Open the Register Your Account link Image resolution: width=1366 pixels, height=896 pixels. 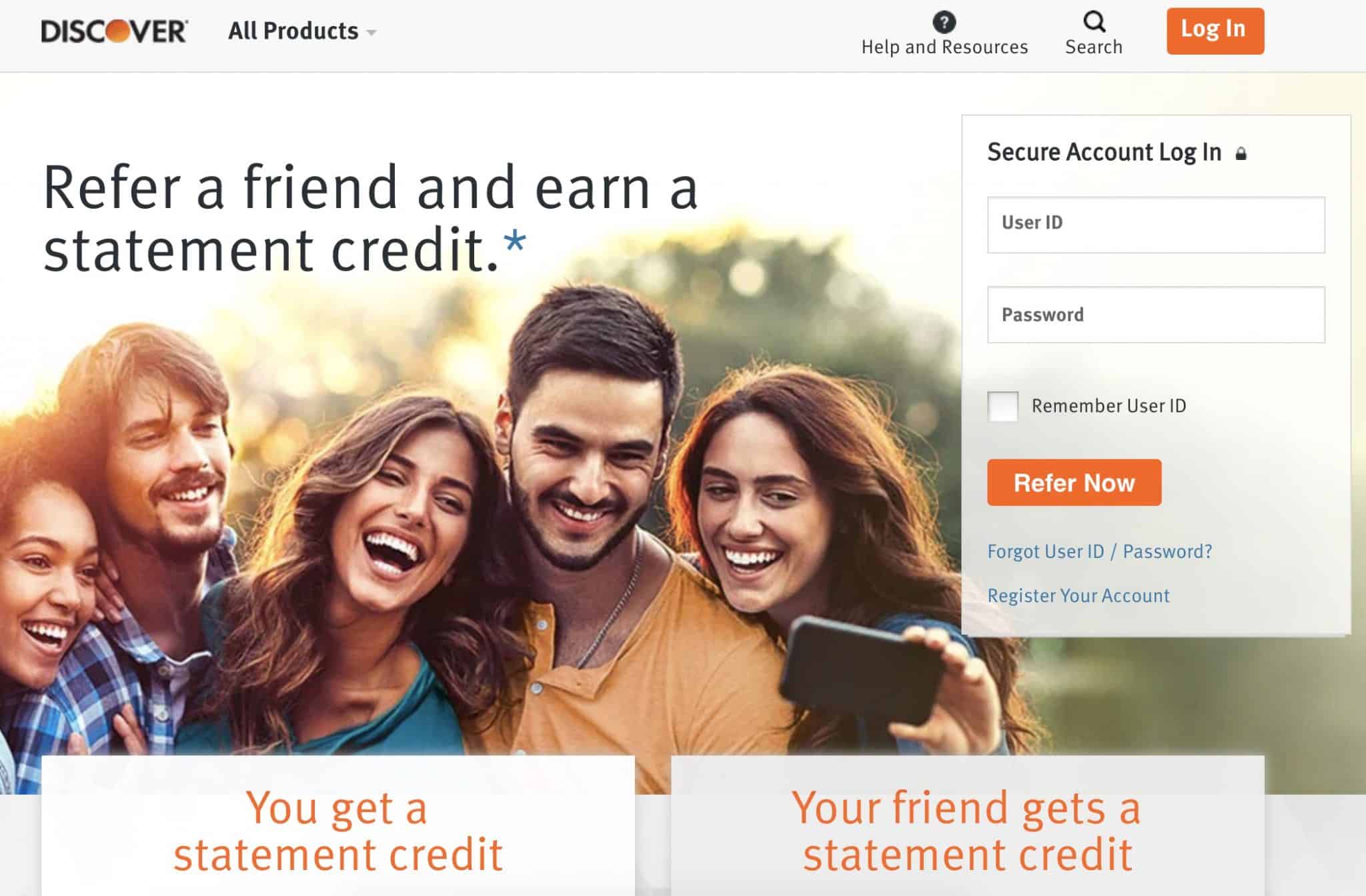(x=1079, y=595)
